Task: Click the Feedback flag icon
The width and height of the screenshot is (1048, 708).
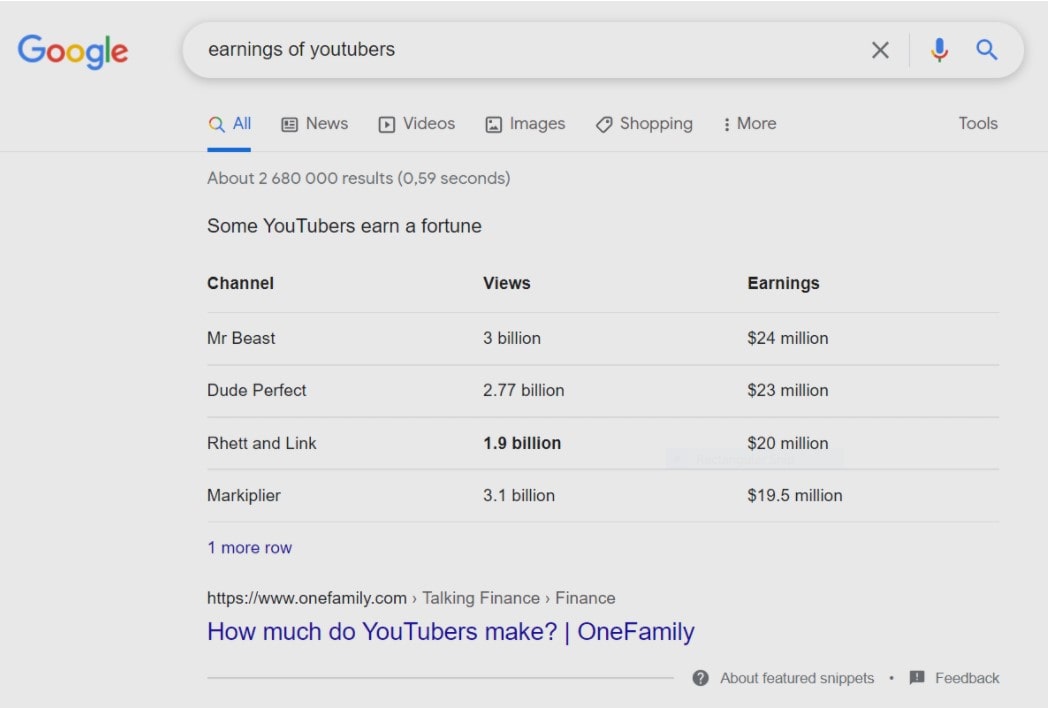Action: (x=917, y=677)
